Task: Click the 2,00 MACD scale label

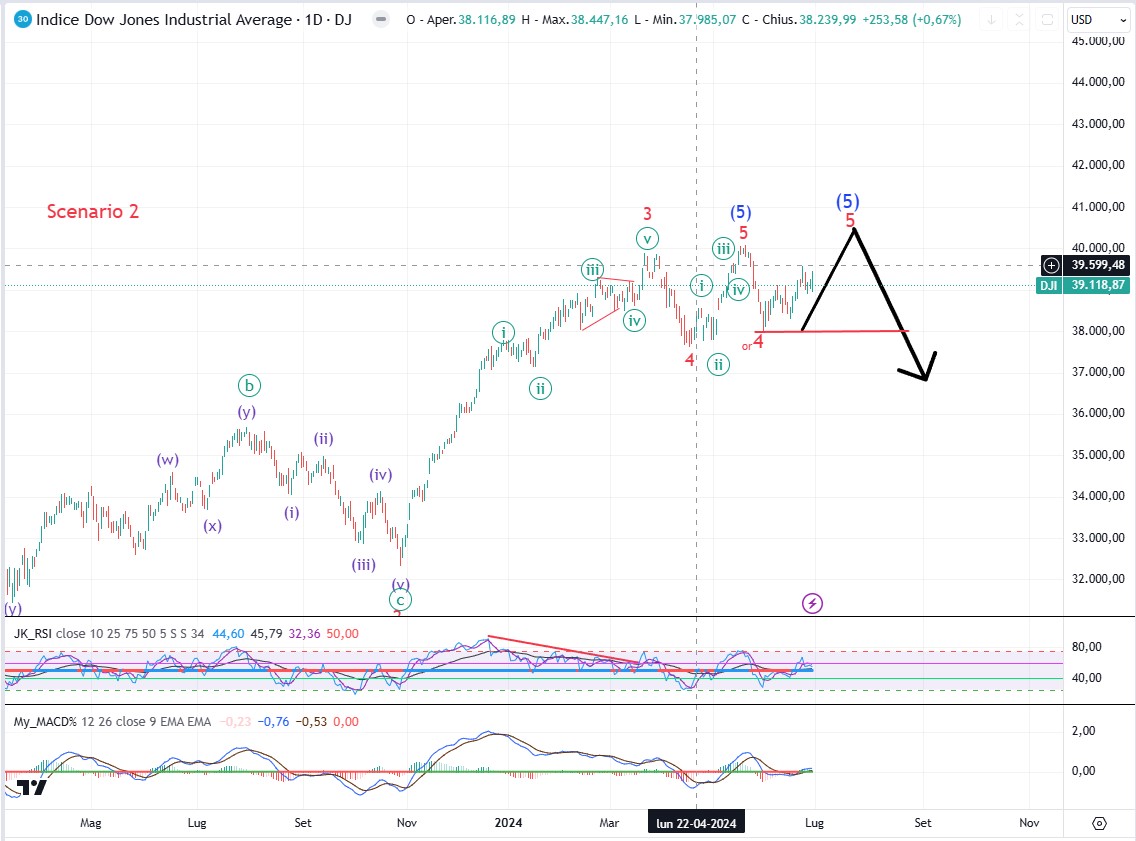Action: 1084,731
